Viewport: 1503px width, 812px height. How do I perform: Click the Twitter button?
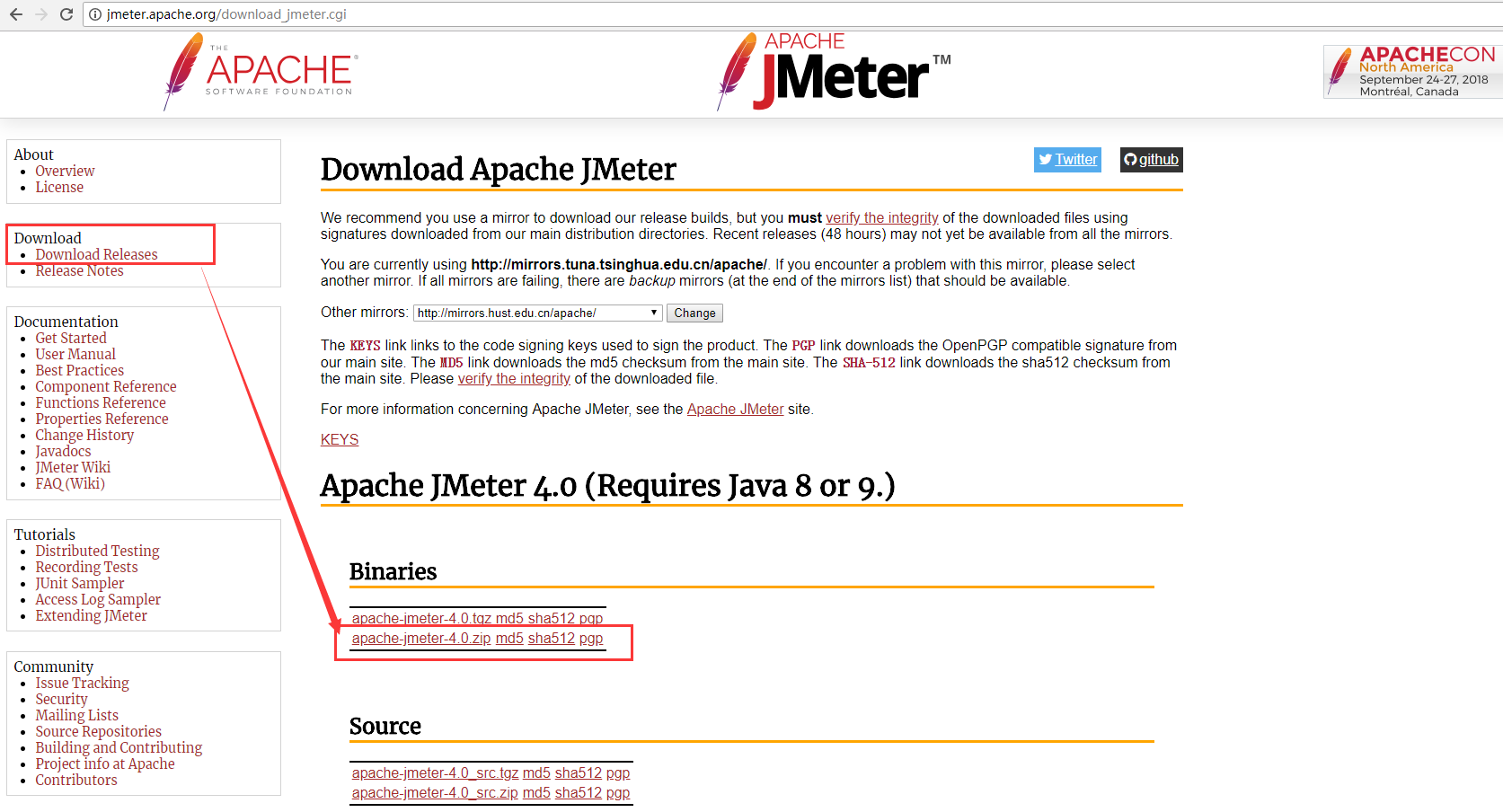click(1067, 160)
